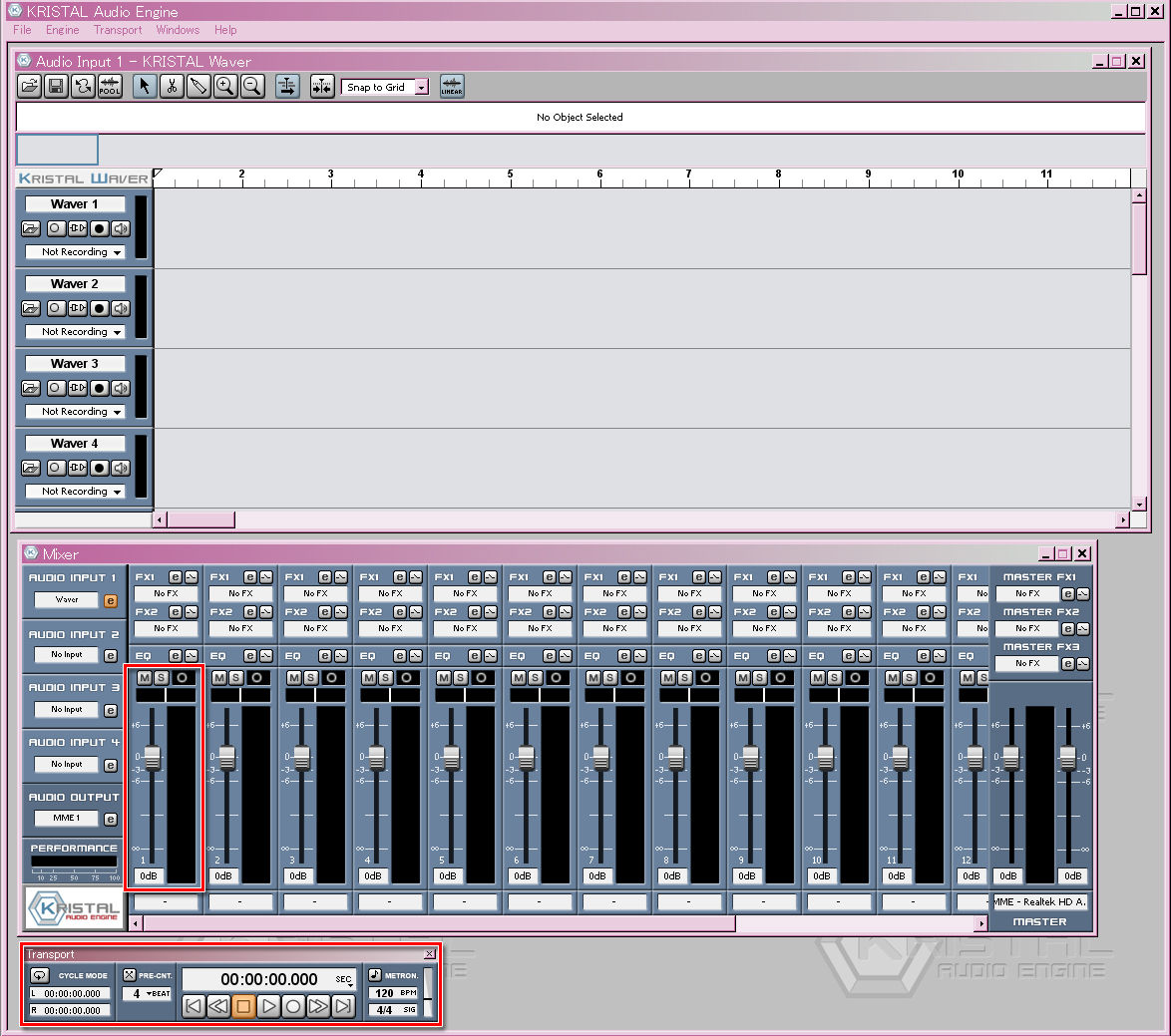Open the Transport menu
Image resolution: width=1171 pixels, height=1036 pixels.
coord(118,30)
